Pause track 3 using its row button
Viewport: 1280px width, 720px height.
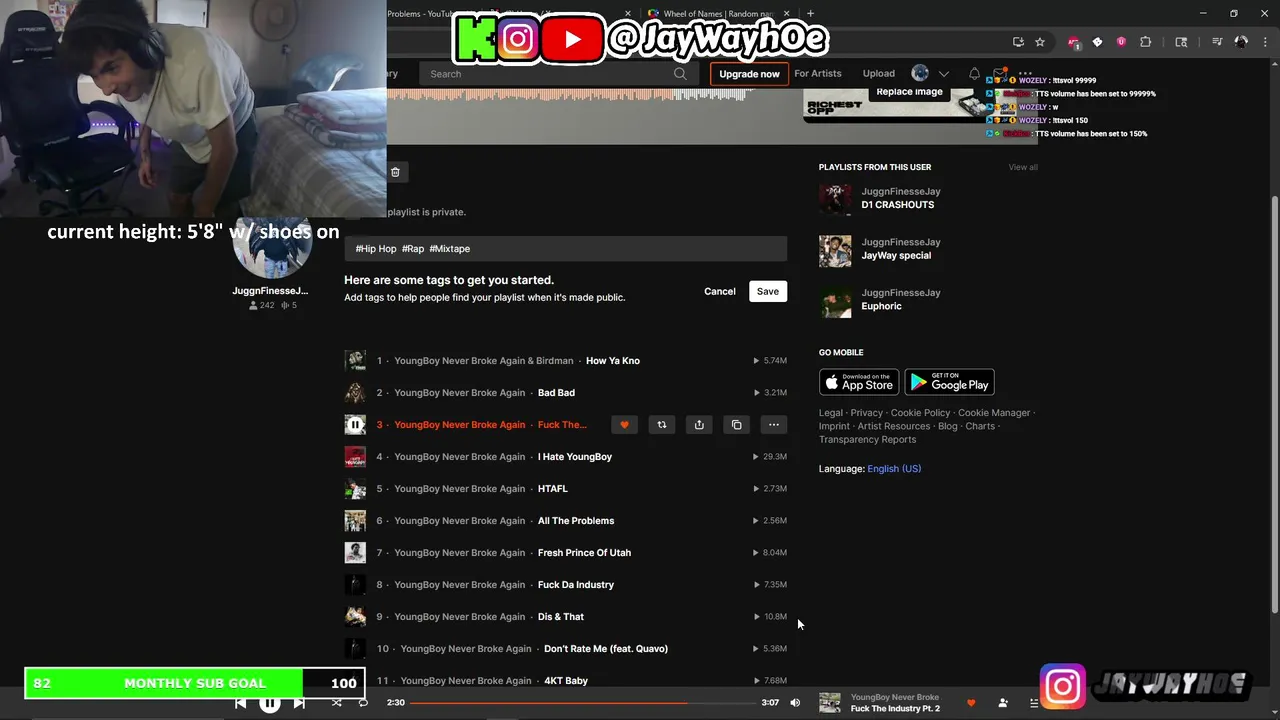[355, 425]
